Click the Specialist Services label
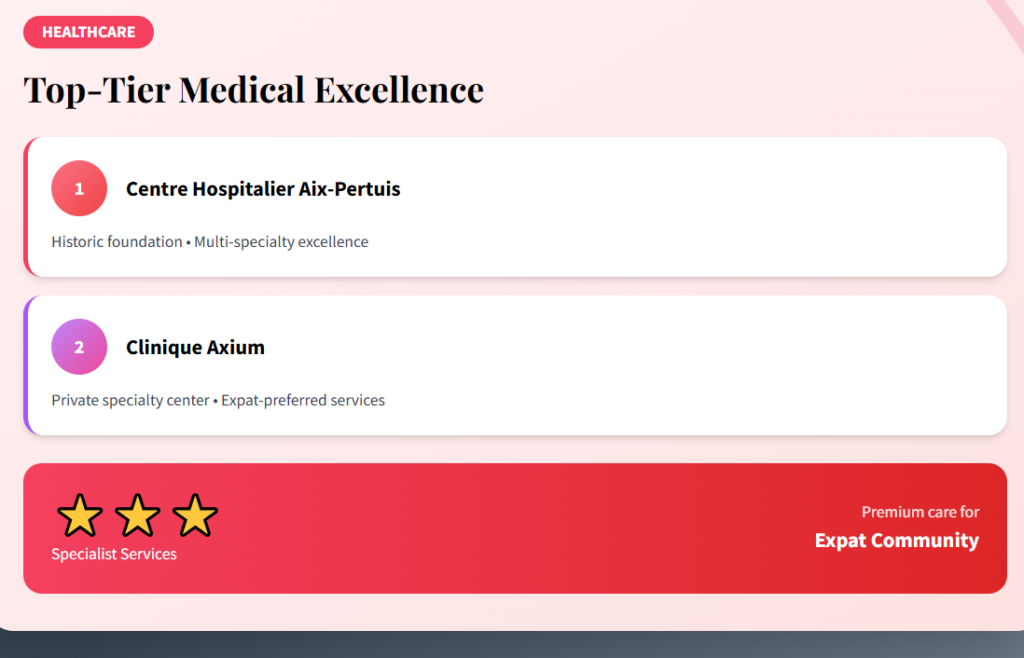1024x658 pixels. [114, 554]
